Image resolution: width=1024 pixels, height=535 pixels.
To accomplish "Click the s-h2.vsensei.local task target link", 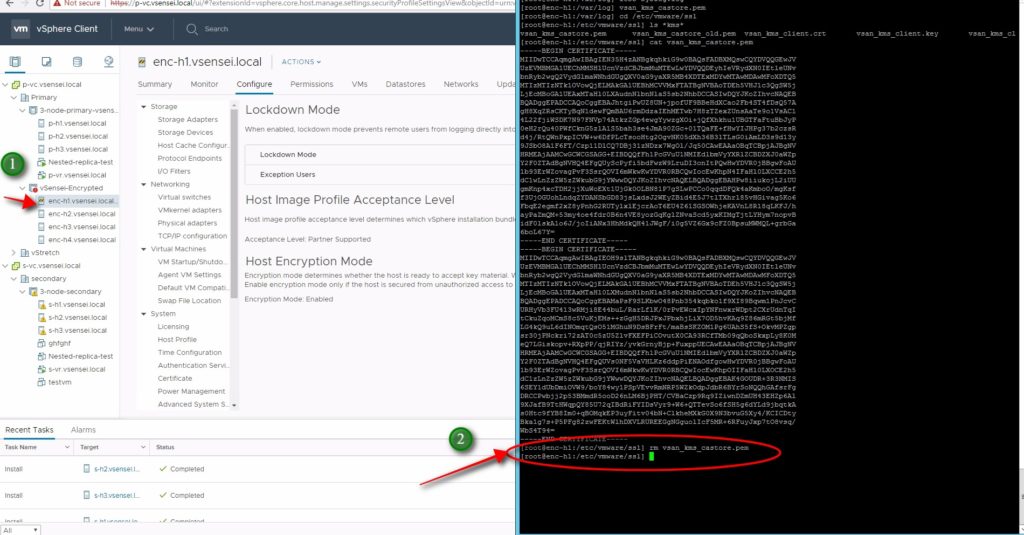I will click(113, 468).
